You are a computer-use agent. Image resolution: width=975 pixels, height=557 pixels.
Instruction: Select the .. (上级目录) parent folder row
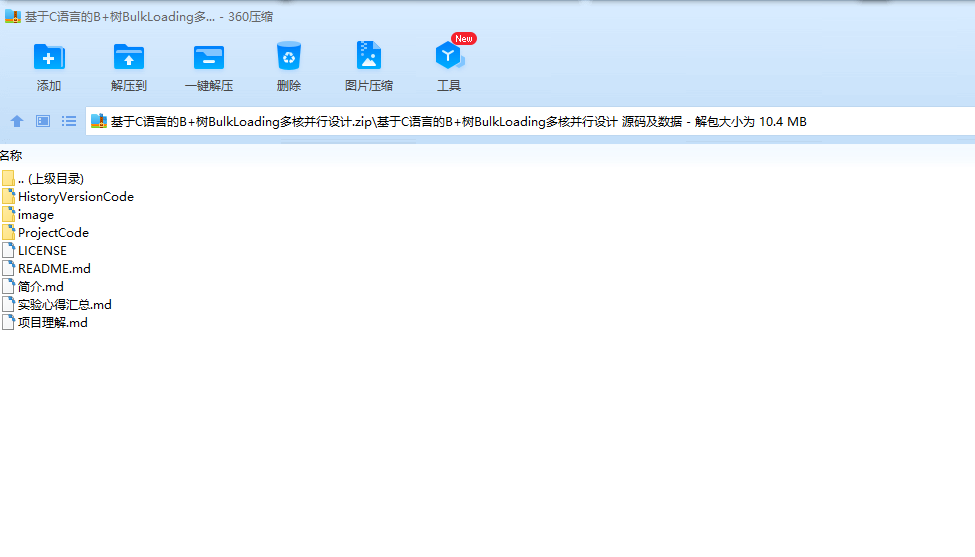click(x=43, y=179)
